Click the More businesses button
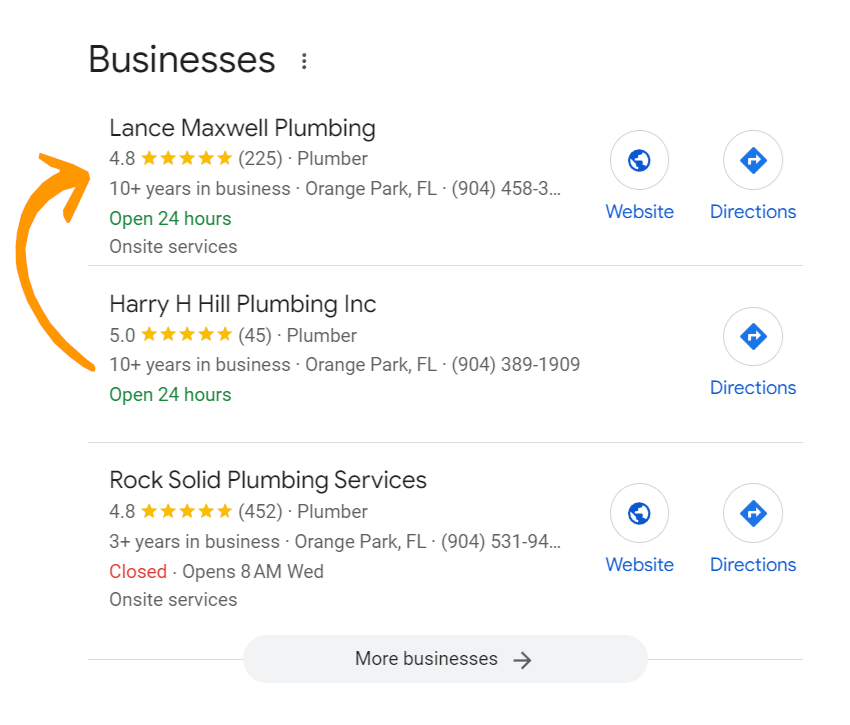Viewport: 850px width, 725px height. click(445, 659)
